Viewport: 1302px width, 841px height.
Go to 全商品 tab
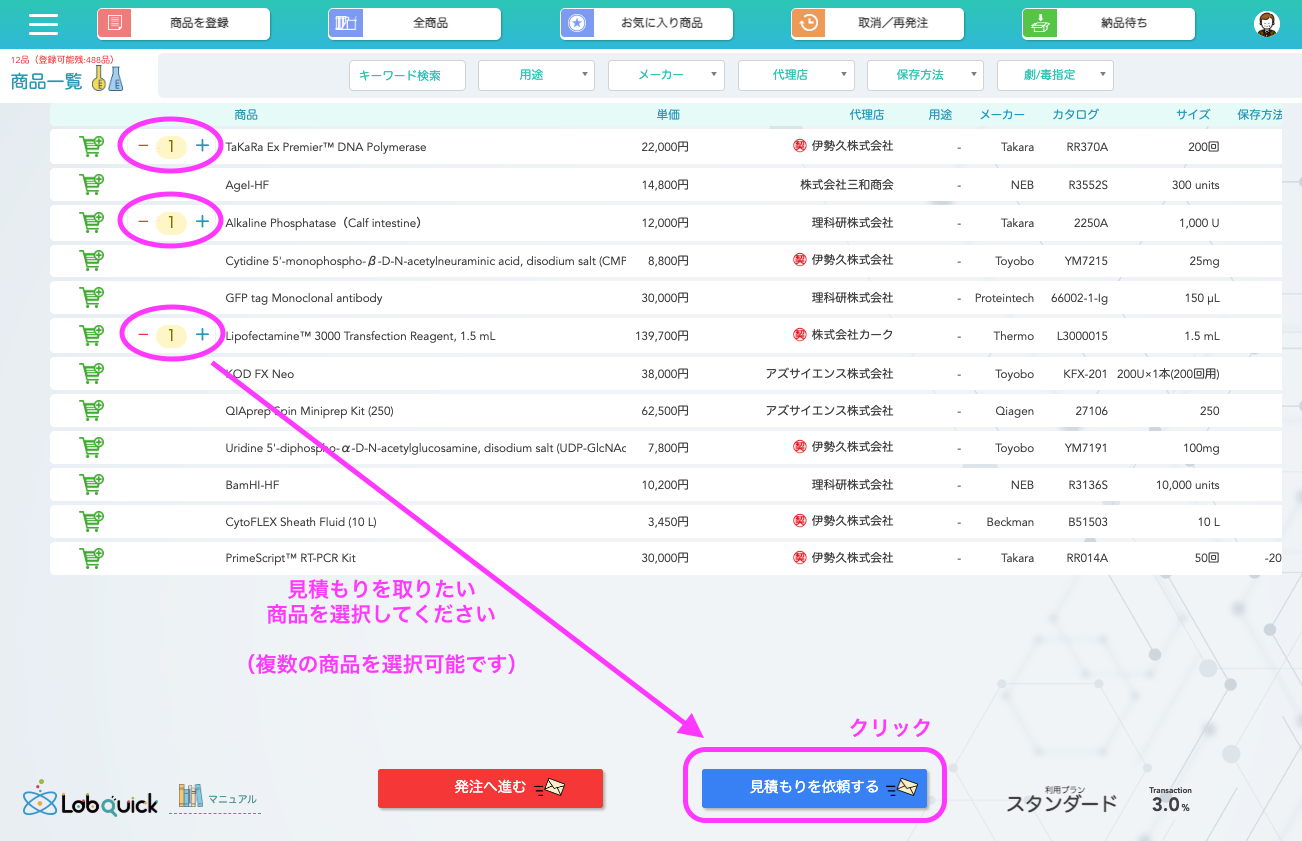click(x=415, y=23)
